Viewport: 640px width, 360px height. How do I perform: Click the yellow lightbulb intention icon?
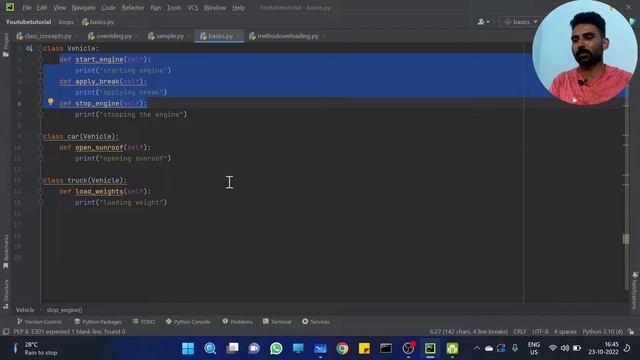click(51, 102)
